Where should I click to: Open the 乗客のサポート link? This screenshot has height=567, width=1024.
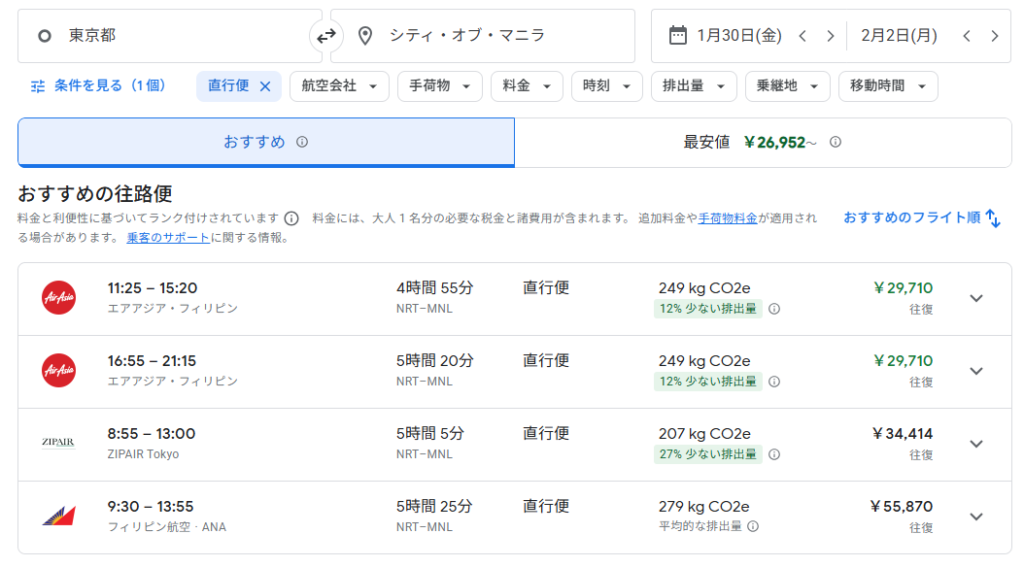coord(168,238)
